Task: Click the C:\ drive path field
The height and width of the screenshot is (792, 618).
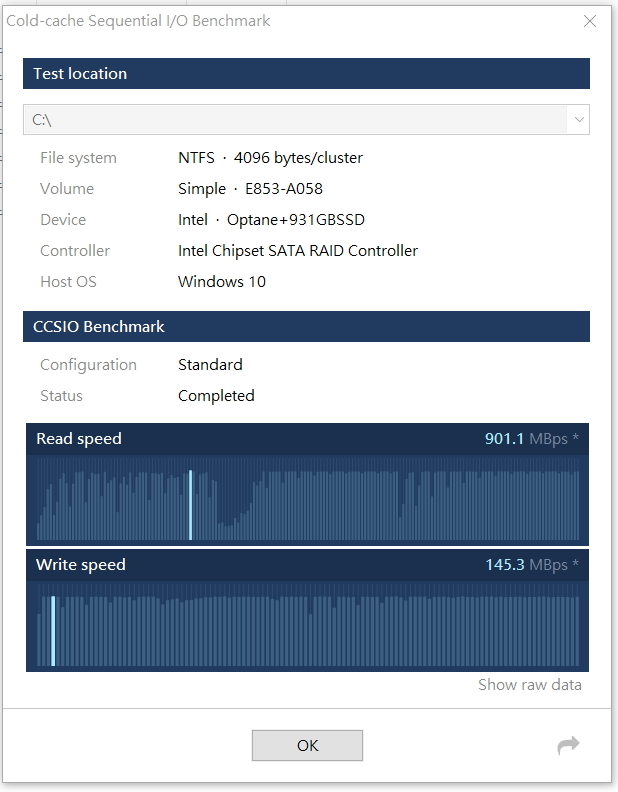Action: (295, 120)
